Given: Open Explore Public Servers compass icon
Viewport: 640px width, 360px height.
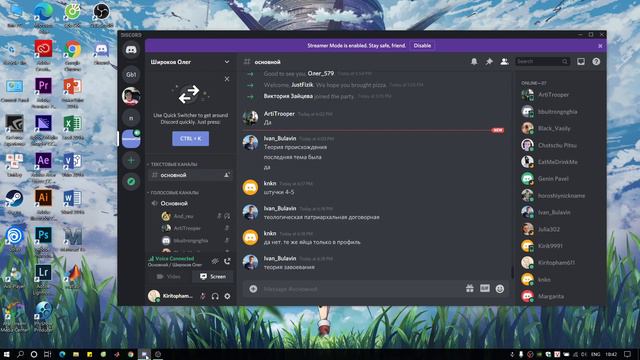Looking at the screenshot, I should 131,181.
